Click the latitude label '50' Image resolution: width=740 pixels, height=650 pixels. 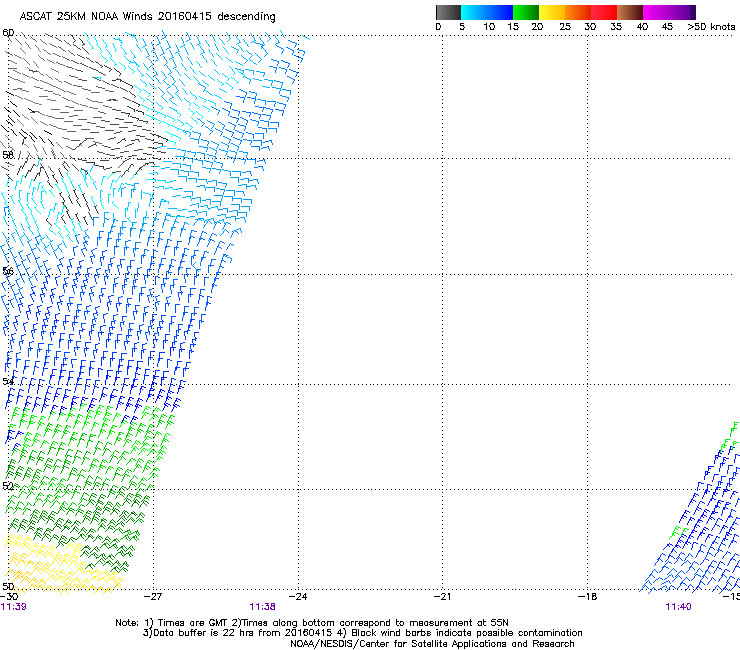point(8,586)
